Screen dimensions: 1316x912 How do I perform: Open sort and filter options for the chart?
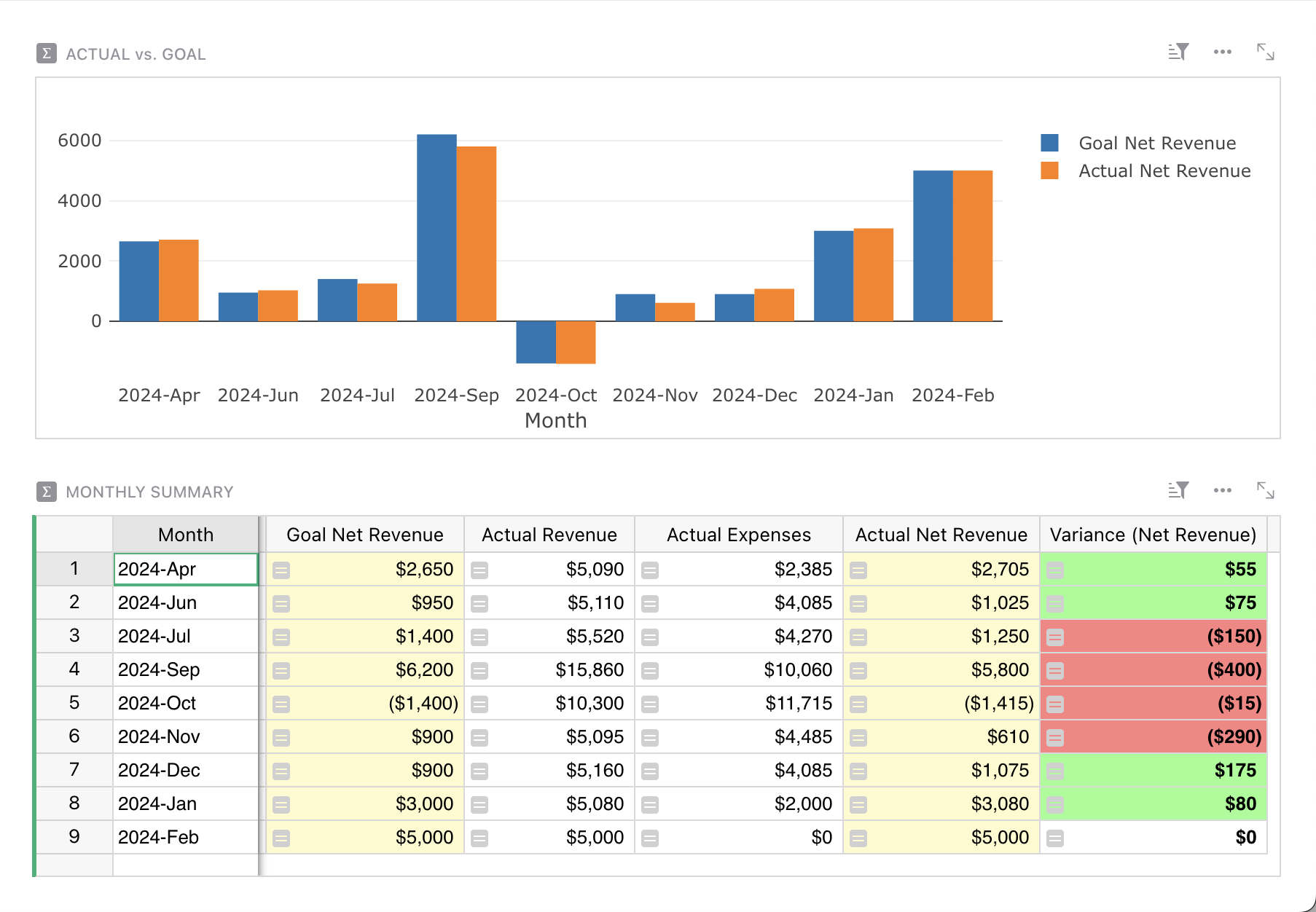(x=1178, y=51)
